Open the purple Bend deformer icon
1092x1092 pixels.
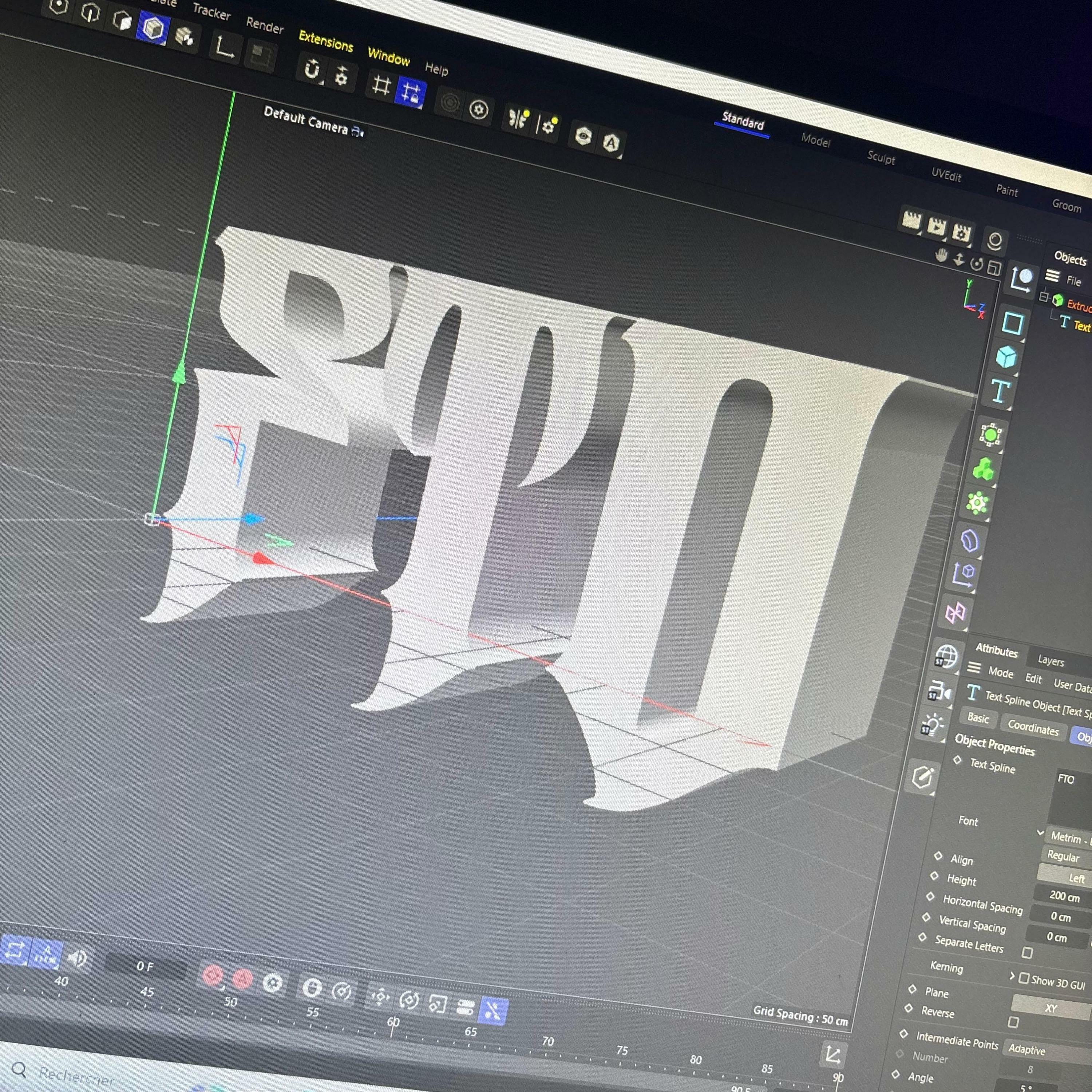click(970, 541)
